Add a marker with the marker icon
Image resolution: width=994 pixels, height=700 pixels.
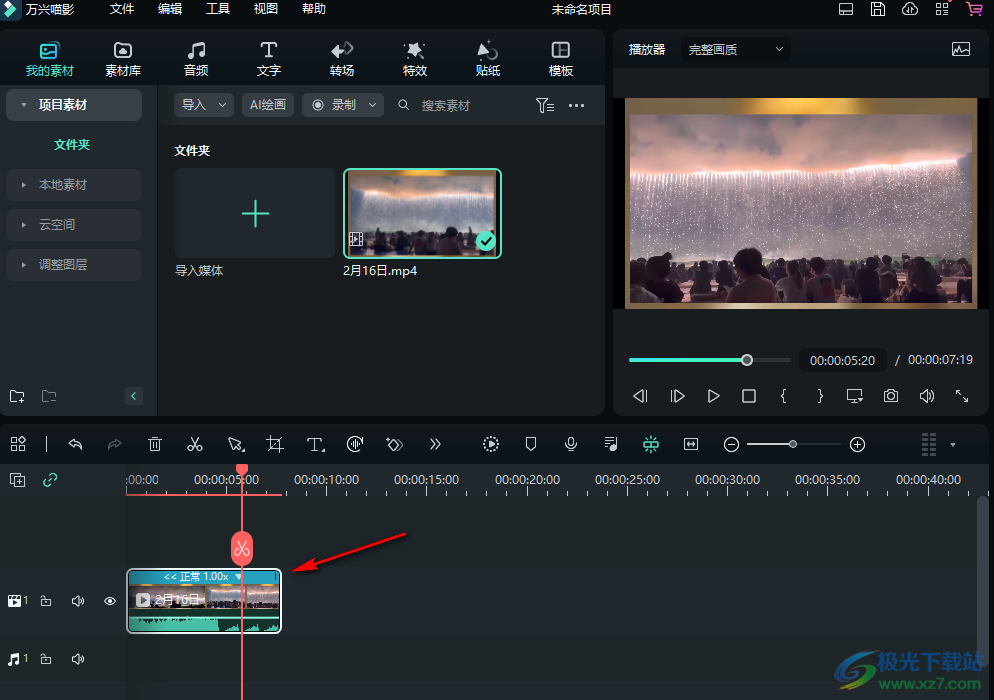pos(531,444)
